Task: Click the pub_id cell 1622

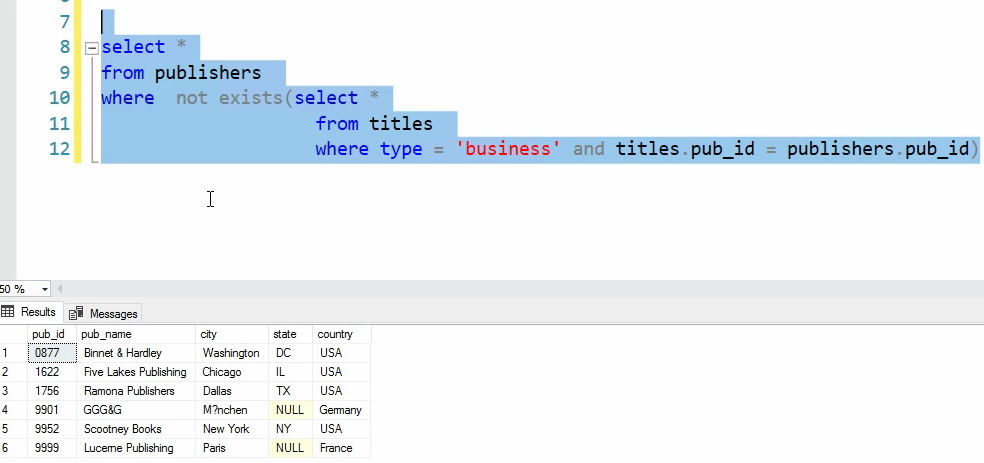Action: pos(52,372)
